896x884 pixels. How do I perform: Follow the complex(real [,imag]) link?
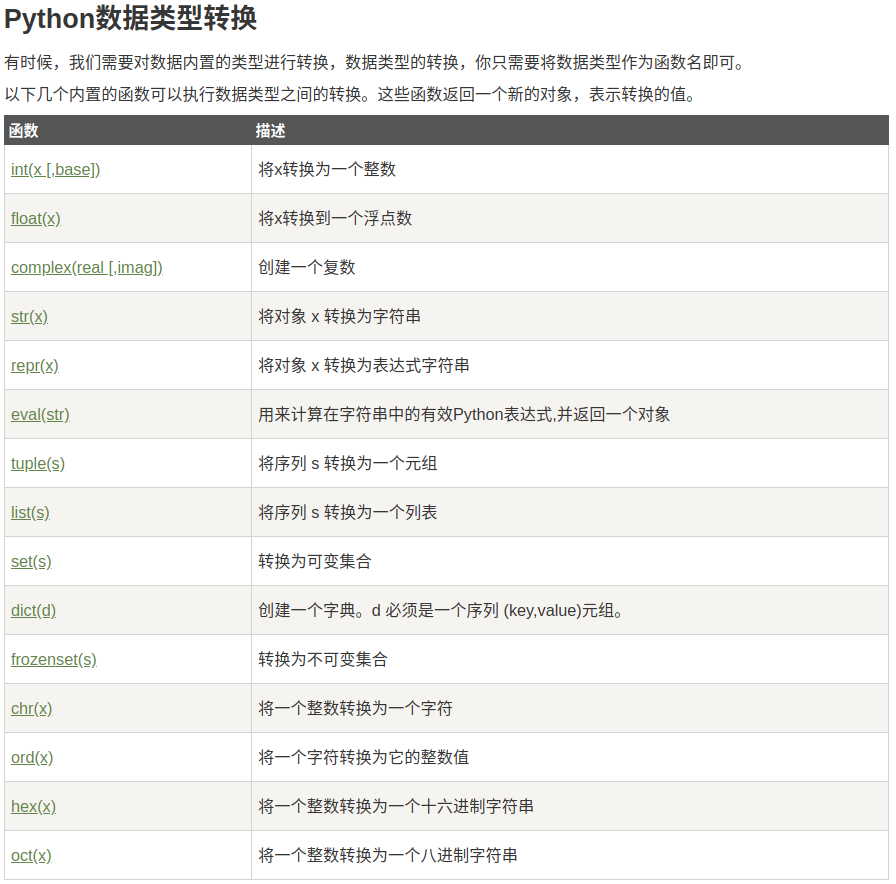[x=87, y=268]
